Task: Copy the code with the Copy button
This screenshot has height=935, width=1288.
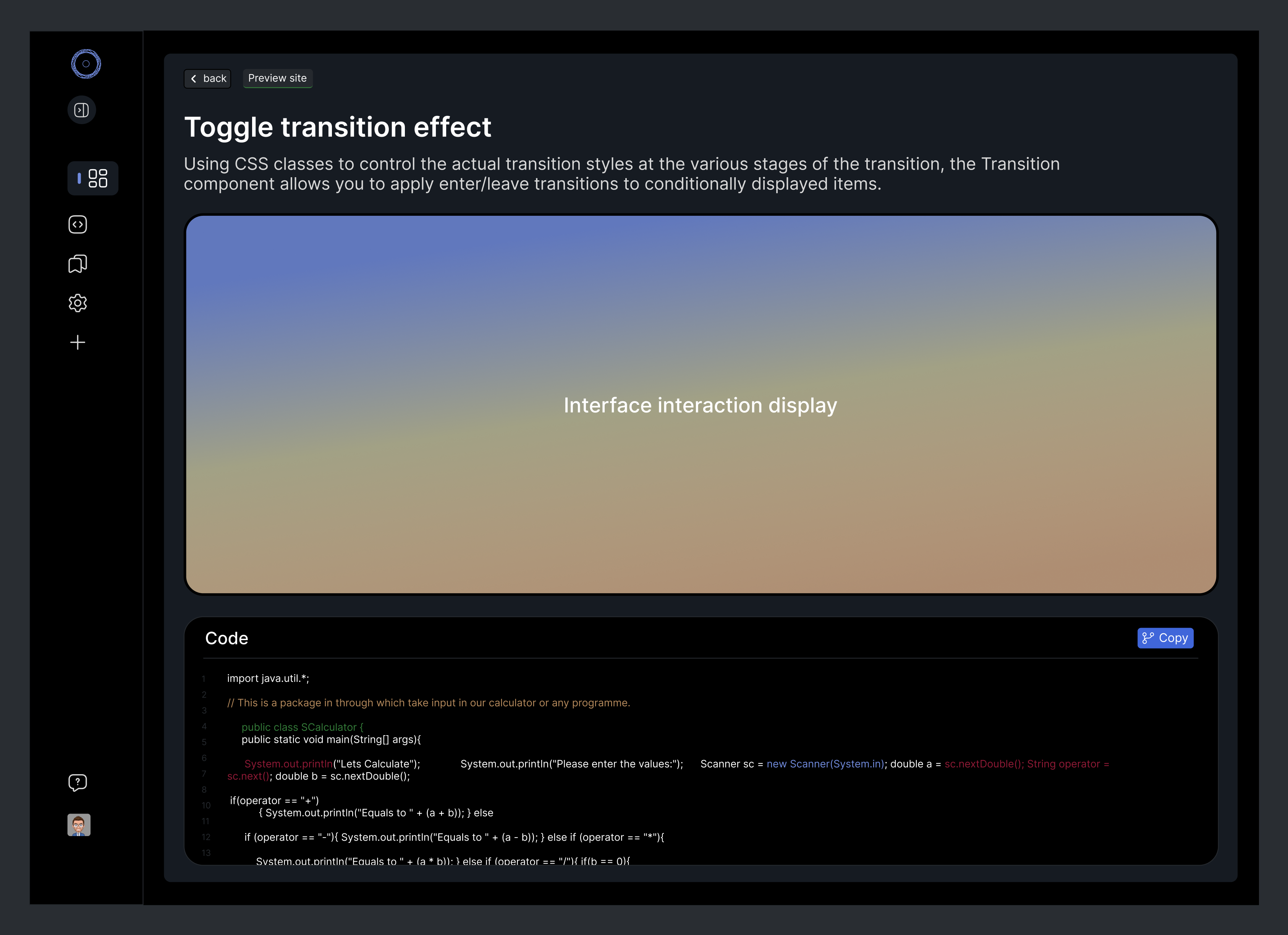Action: click(1165, 637)
